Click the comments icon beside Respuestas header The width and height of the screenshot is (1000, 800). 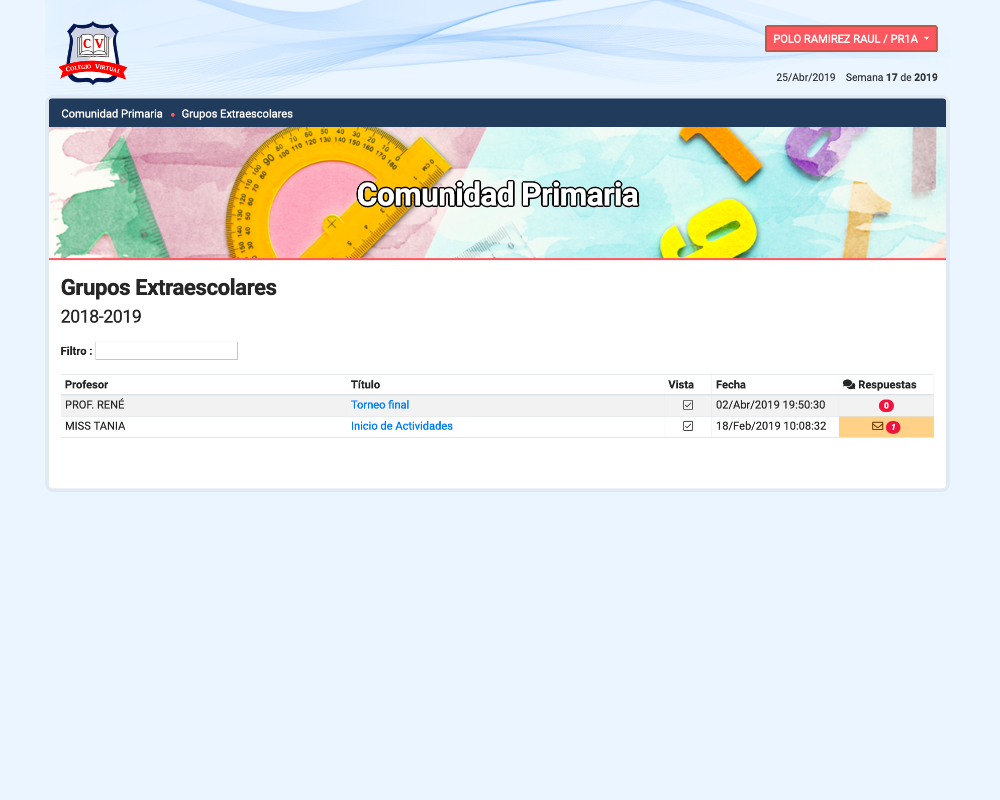point(849,384)
